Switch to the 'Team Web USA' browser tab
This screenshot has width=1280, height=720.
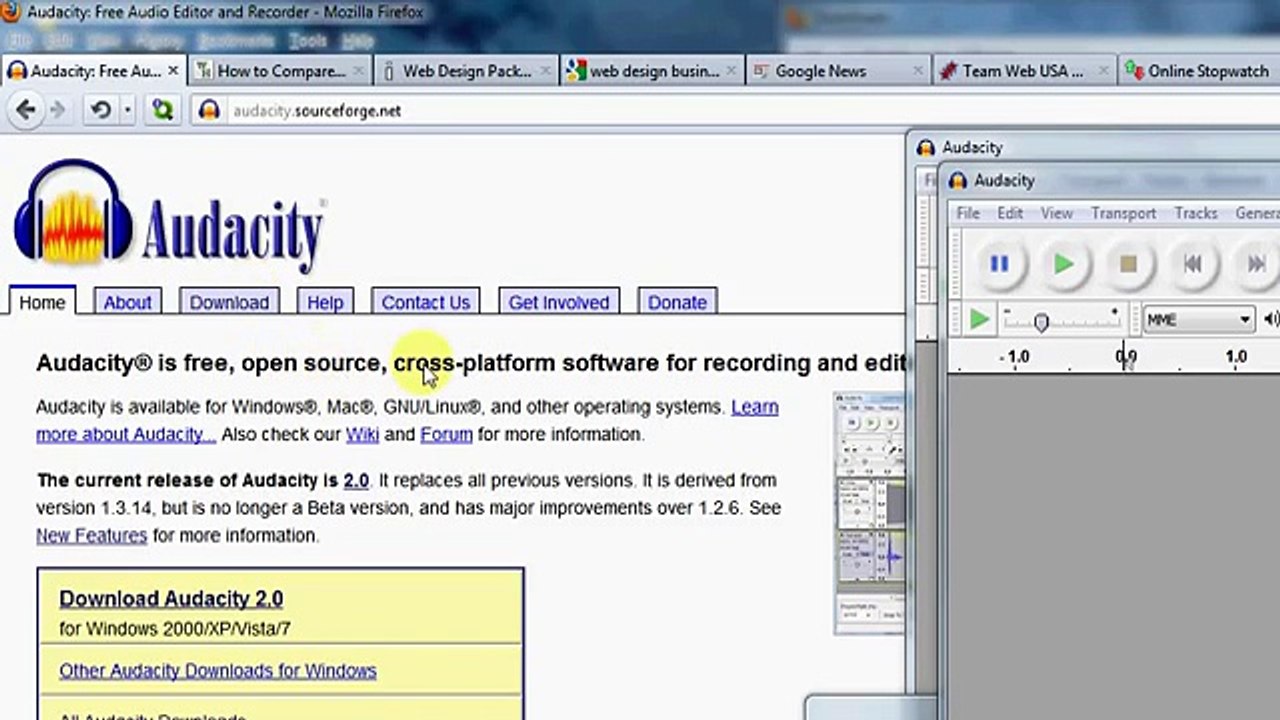[1025, 71]
